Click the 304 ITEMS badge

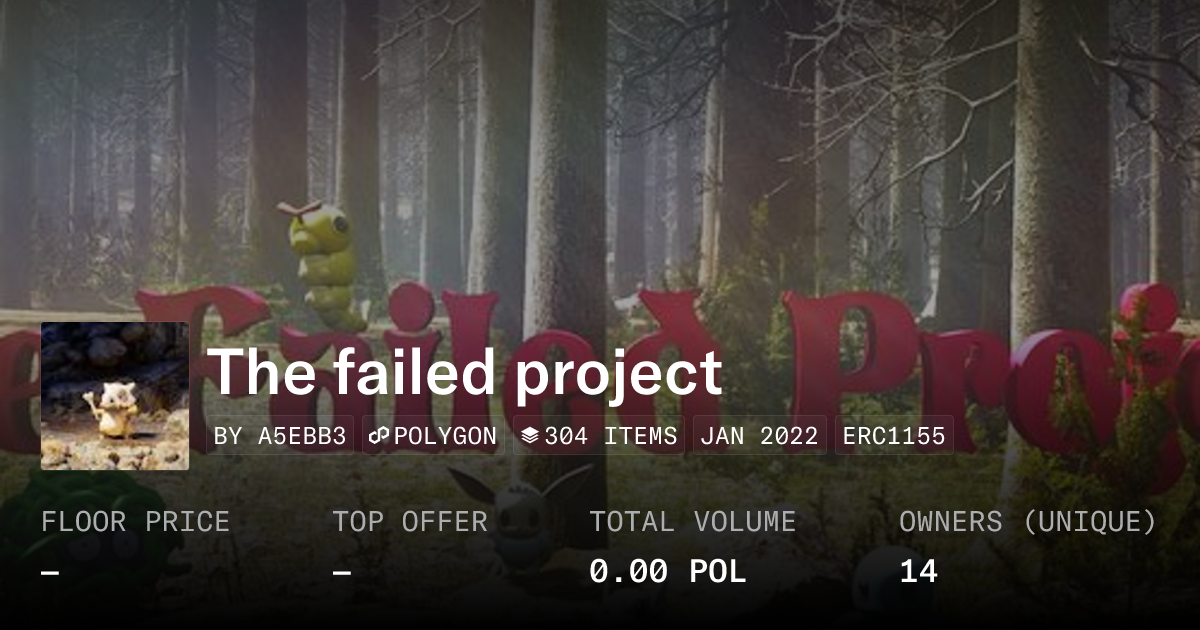(599, 436)
